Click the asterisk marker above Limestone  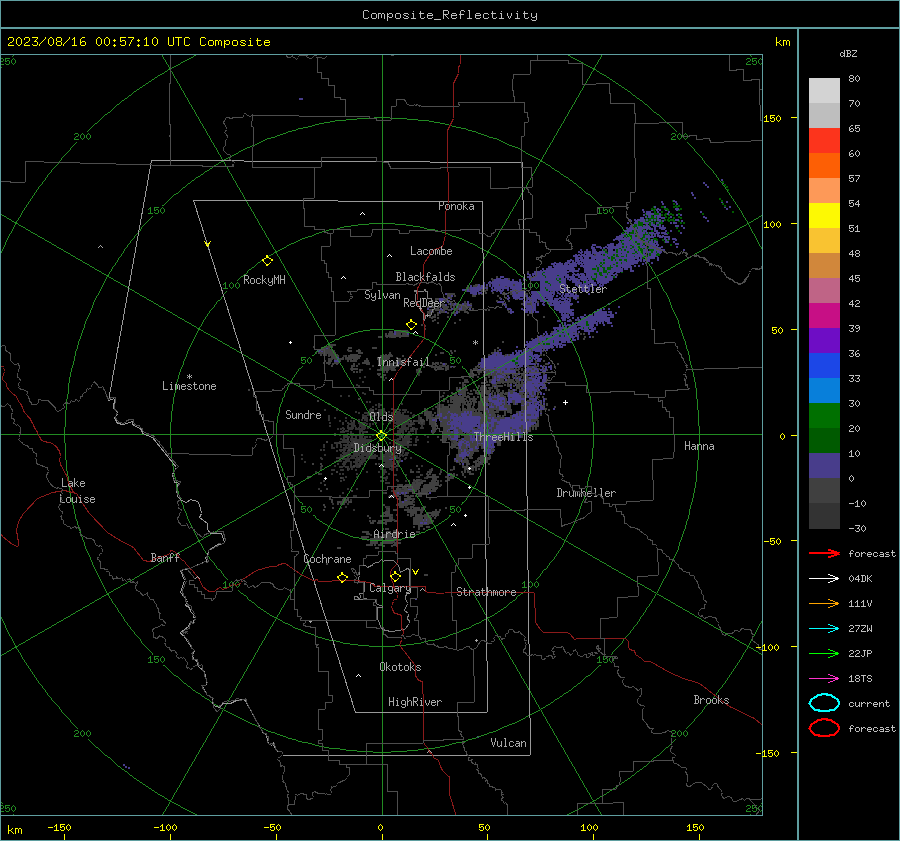click(x=189, y=377)
